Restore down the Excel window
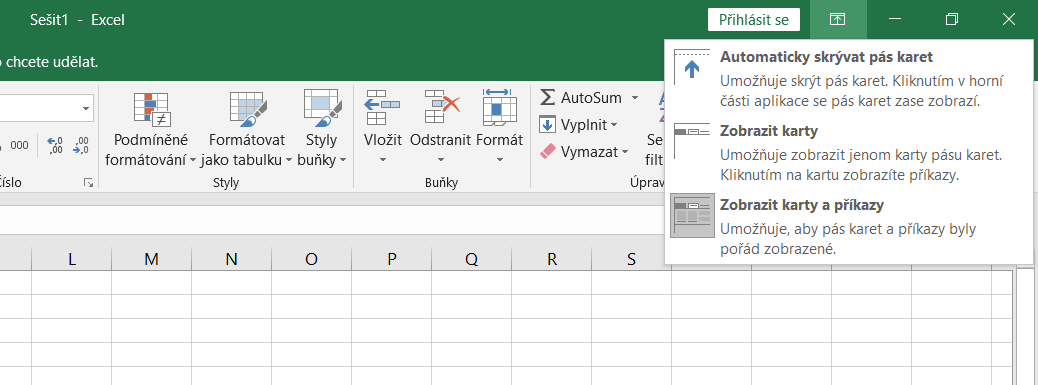This screenshot has width=1038, height=385. point(952,19)
